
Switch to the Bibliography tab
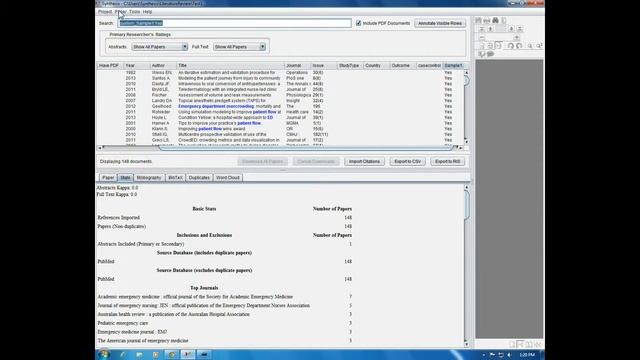(149, 178)
